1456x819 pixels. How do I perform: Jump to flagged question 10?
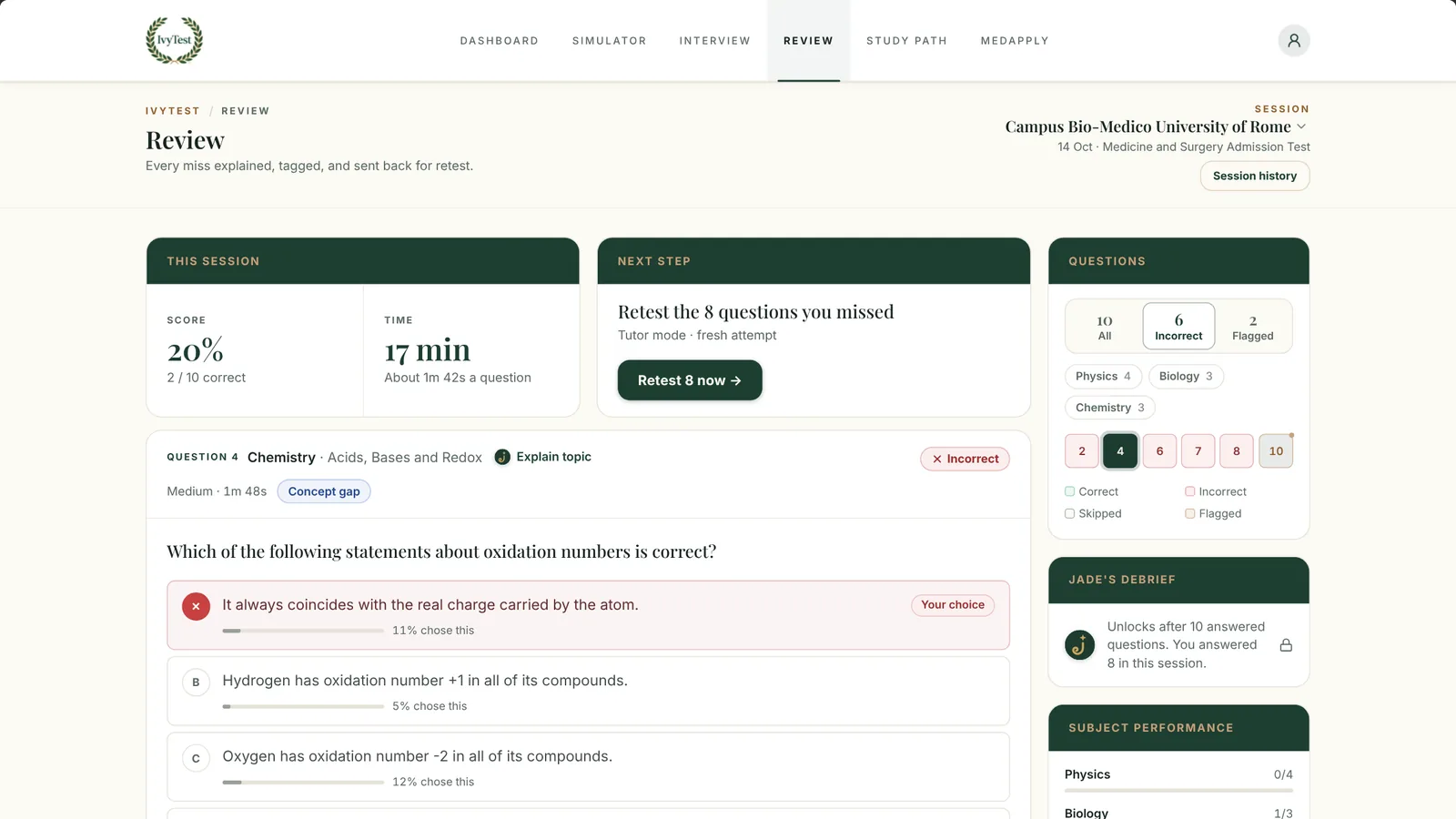(x=1276, y=451)
